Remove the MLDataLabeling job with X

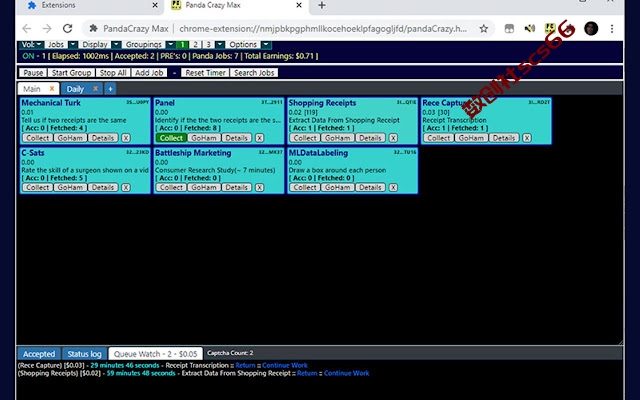(x=393, y=187)
